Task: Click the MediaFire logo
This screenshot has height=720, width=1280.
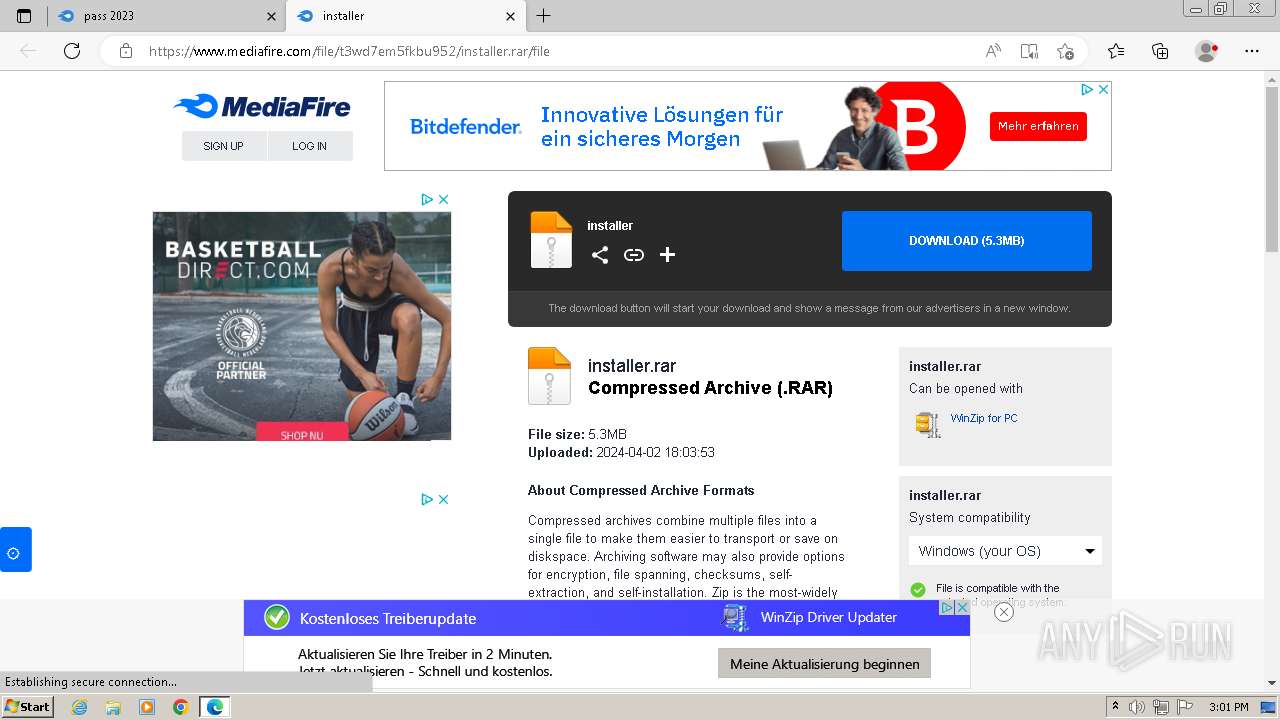Action: click(x=262, y=106)
